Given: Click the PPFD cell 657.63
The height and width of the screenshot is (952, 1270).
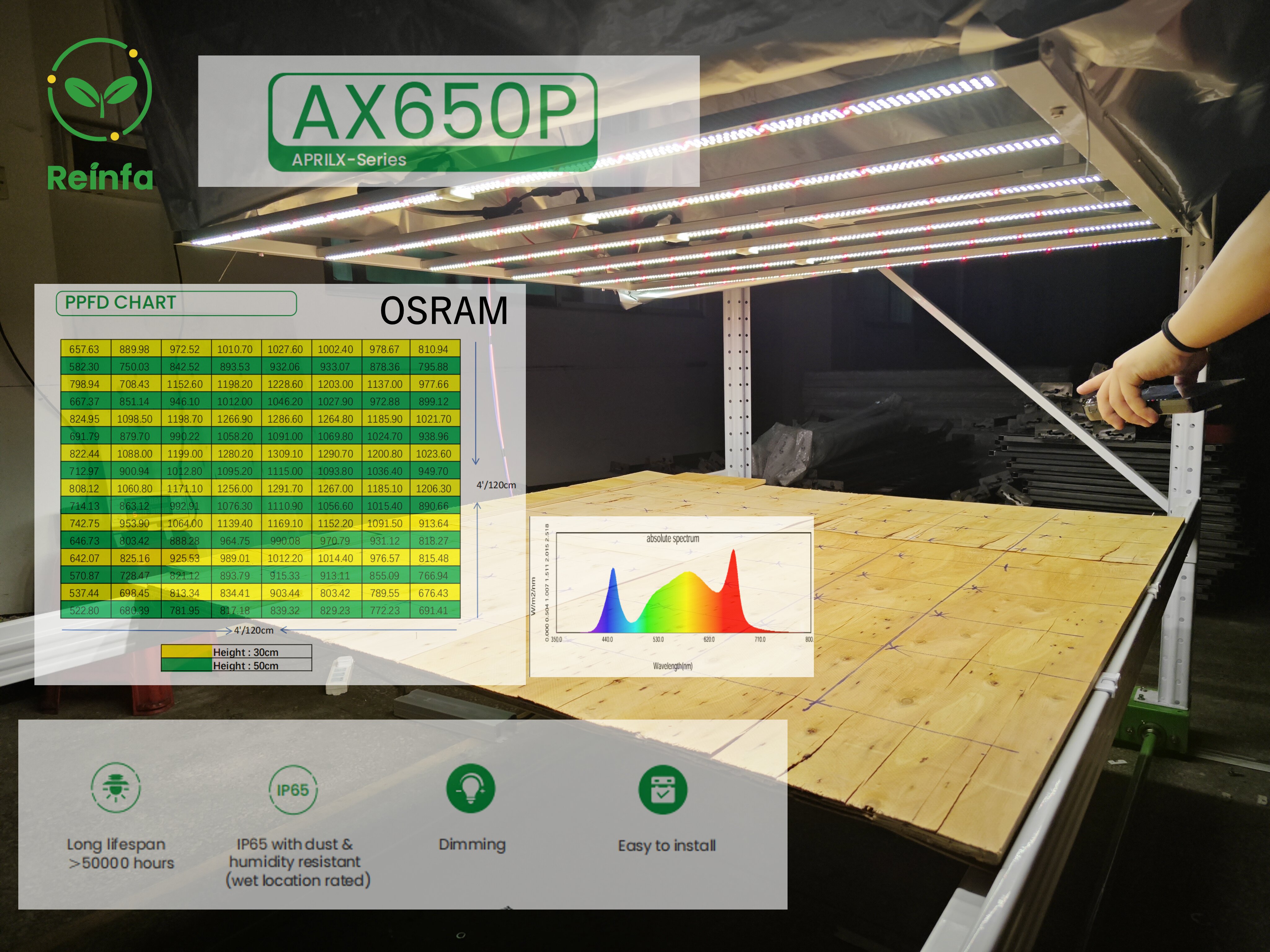Looking at the screenshot, I should click(x=86, y=349).
